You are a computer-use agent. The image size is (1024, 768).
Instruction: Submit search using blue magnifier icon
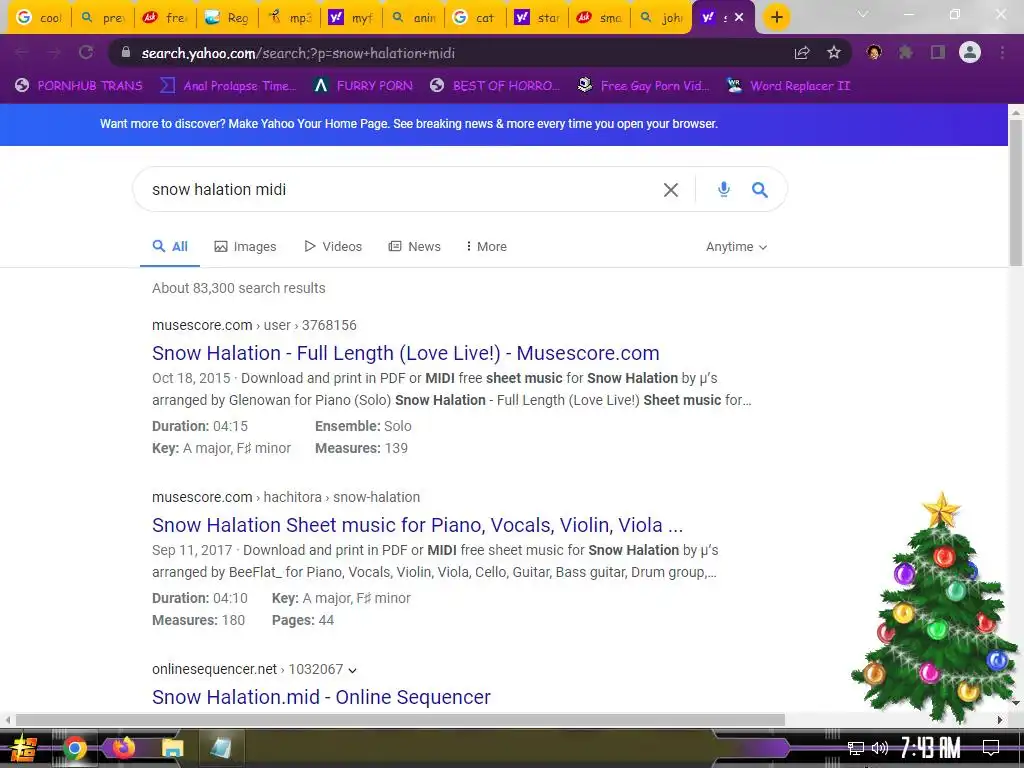tap(760, 189)
